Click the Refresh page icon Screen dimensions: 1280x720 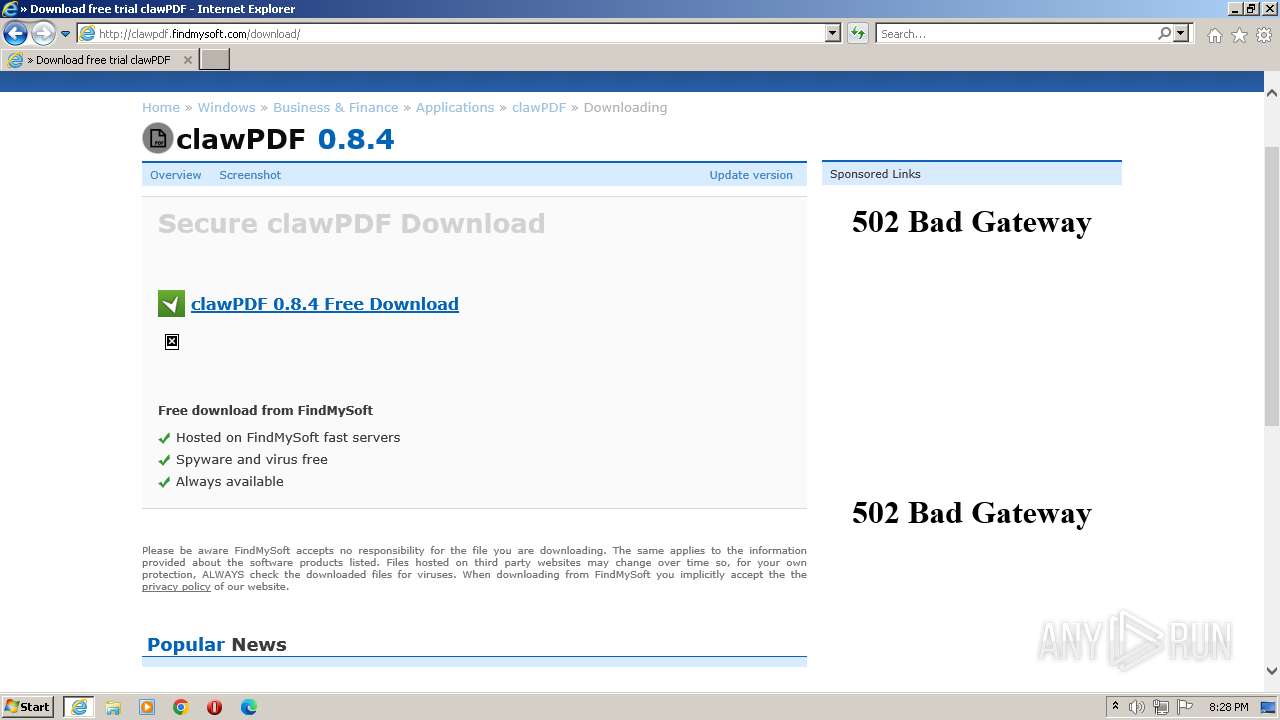[857, 33]
